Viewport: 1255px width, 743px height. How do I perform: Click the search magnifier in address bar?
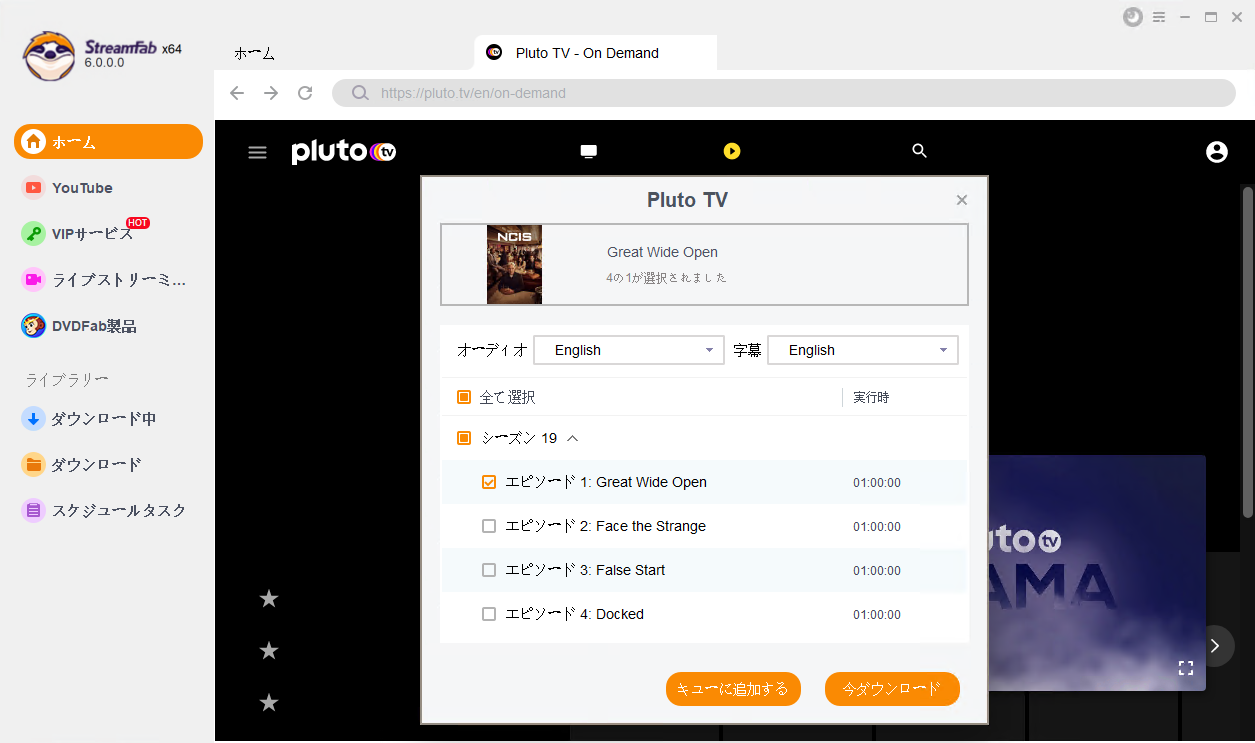(x=360, y=93)
